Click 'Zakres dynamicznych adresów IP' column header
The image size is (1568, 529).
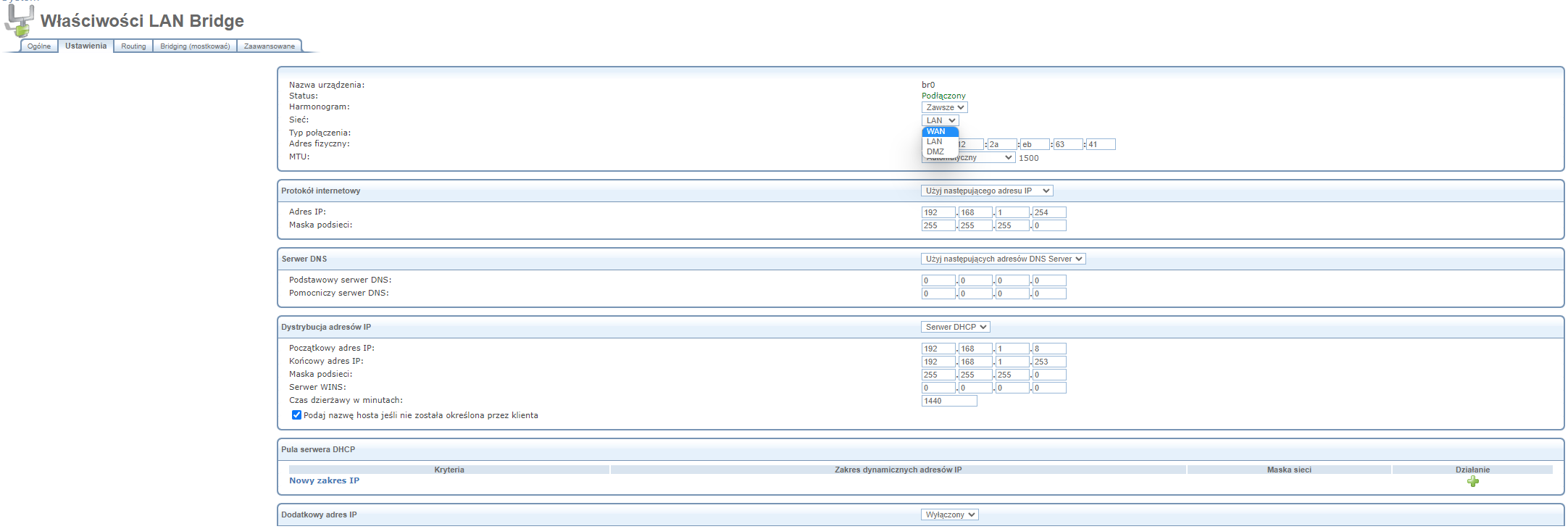pos(898,470)
